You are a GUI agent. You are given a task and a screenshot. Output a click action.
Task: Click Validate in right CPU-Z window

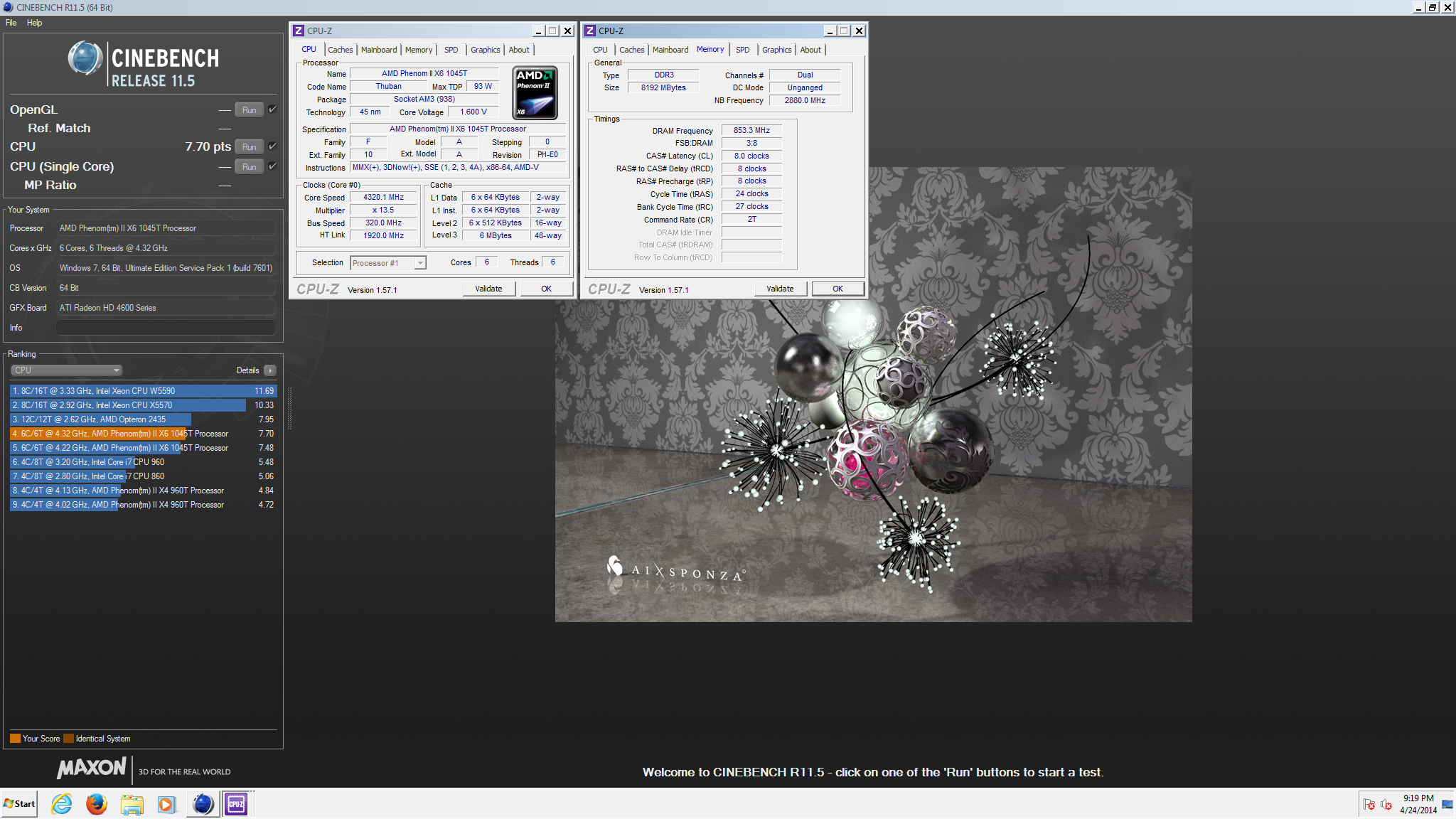click(780, 289)
